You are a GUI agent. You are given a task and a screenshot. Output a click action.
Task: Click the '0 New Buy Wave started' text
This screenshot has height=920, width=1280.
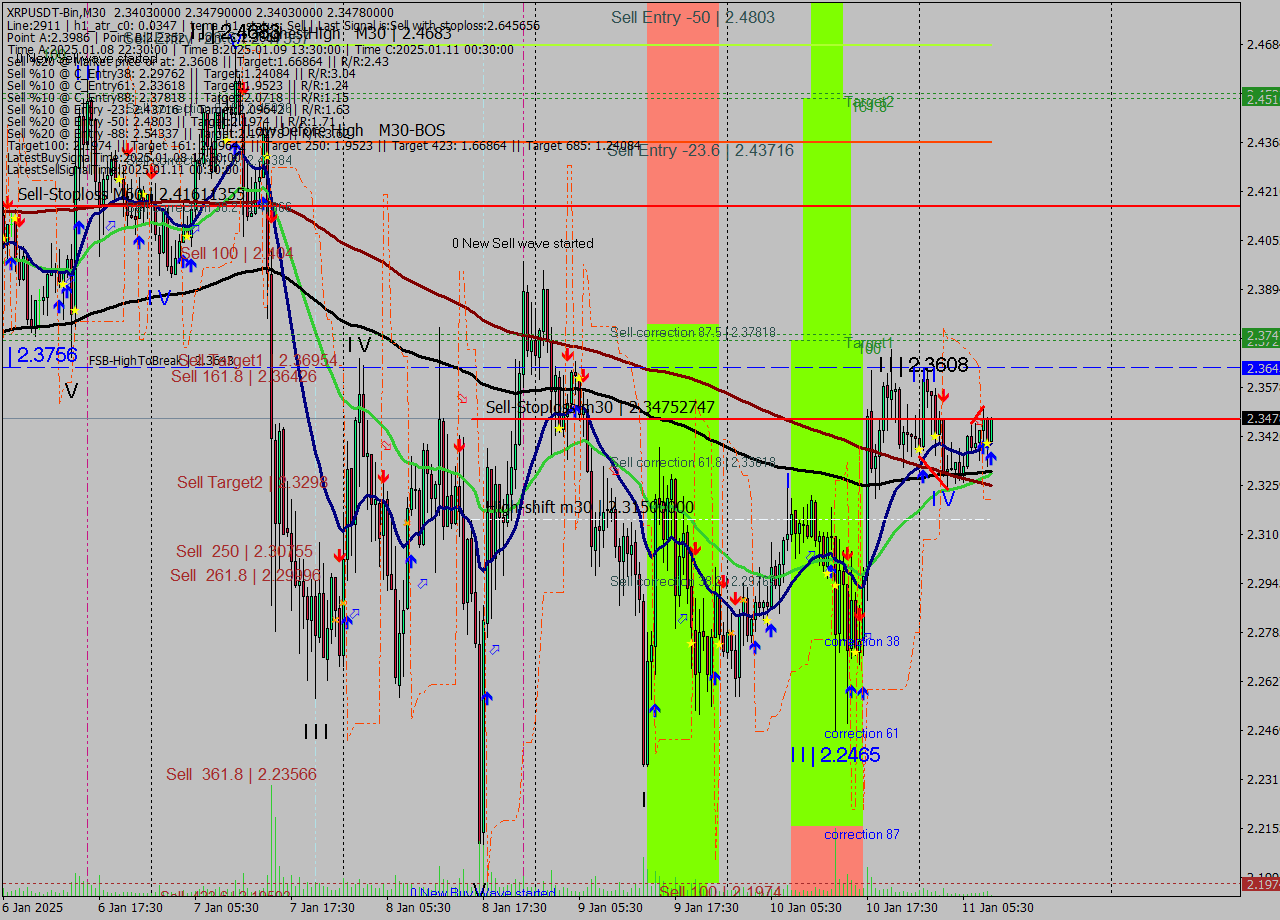(x=483, y=893)
